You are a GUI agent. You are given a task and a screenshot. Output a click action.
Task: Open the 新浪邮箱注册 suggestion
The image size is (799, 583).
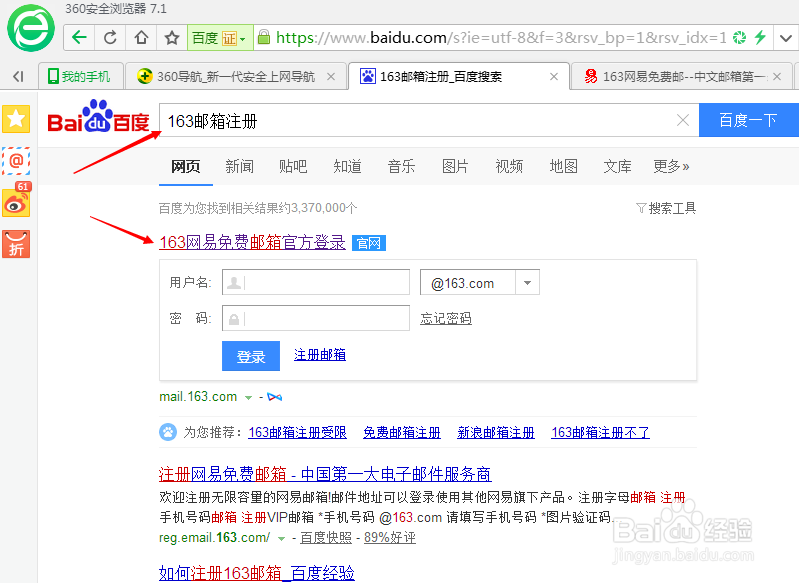click(496, 433)
